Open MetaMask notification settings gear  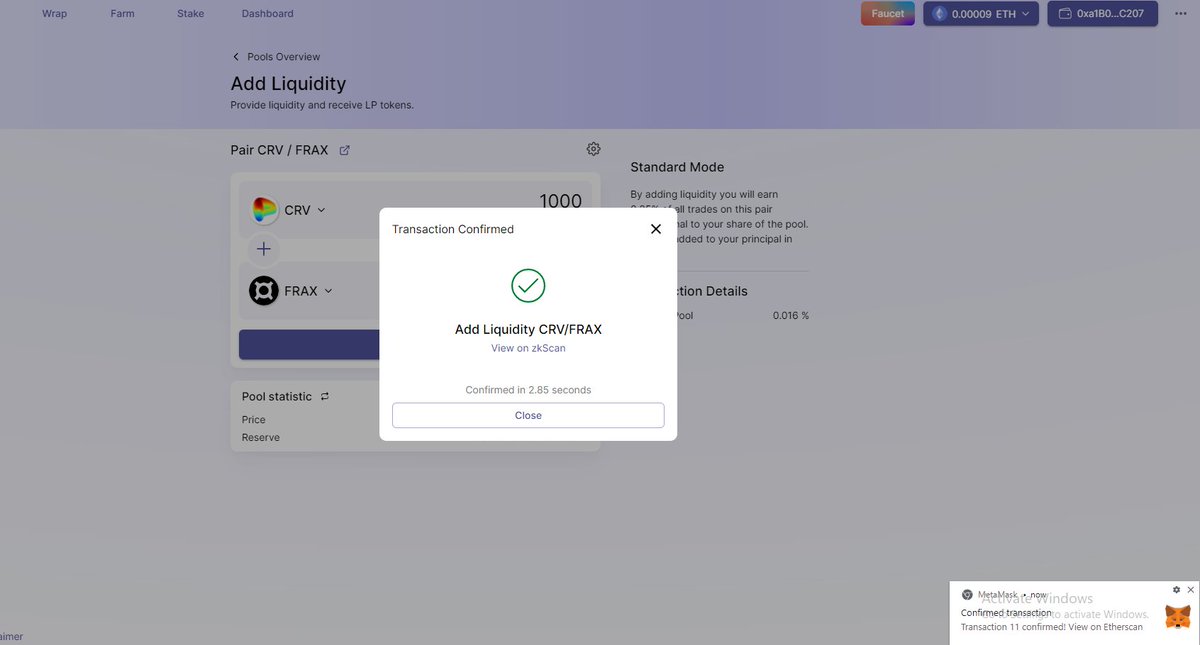(1176, 590)
